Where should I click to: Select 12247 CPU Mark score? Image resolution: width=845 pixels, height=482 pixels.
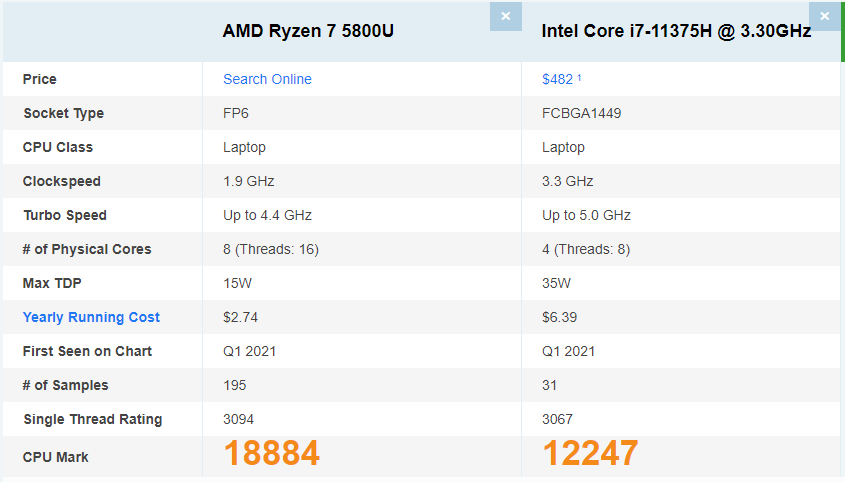[590, 452]
